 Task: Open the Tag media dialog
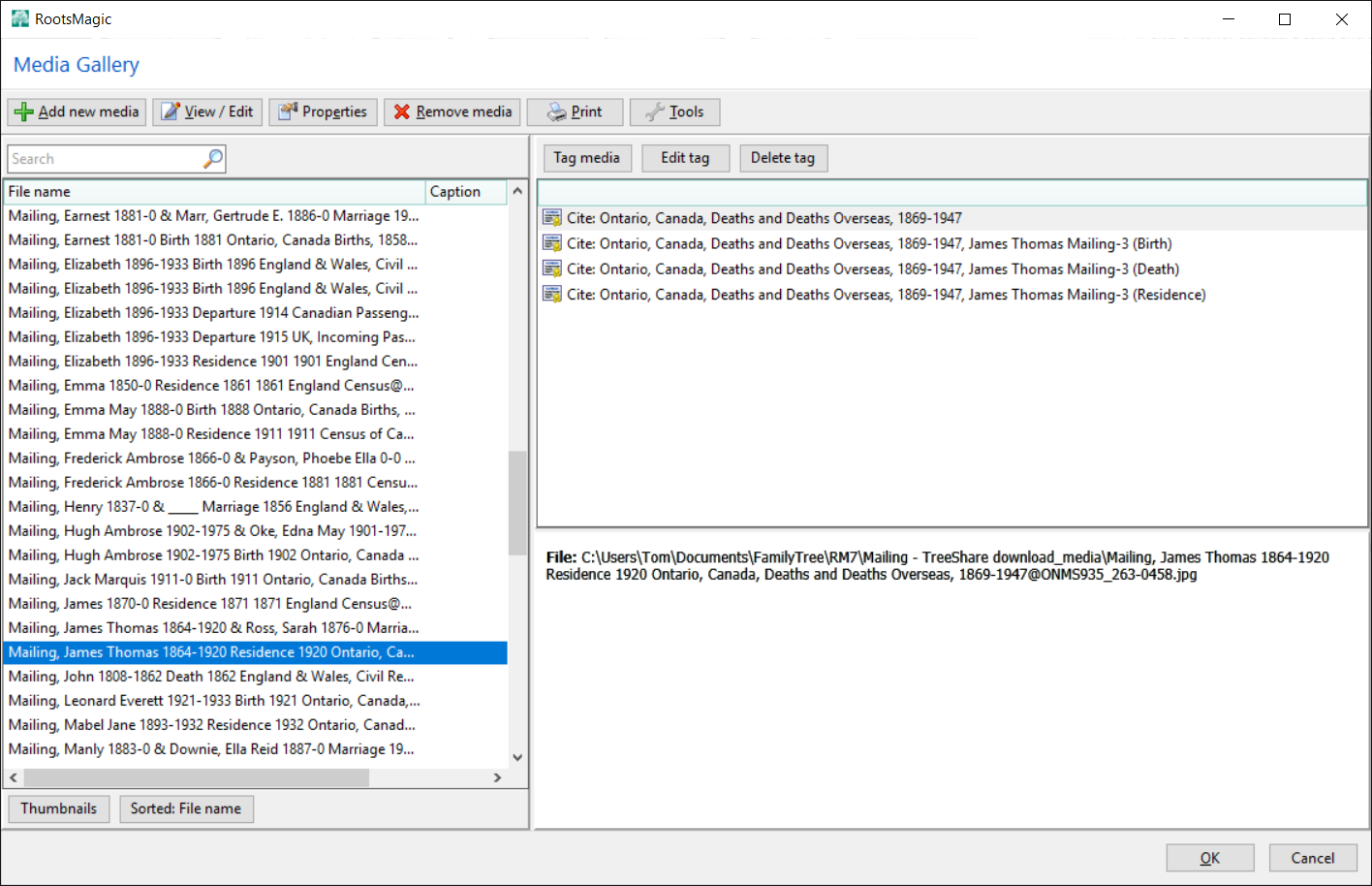586,158
